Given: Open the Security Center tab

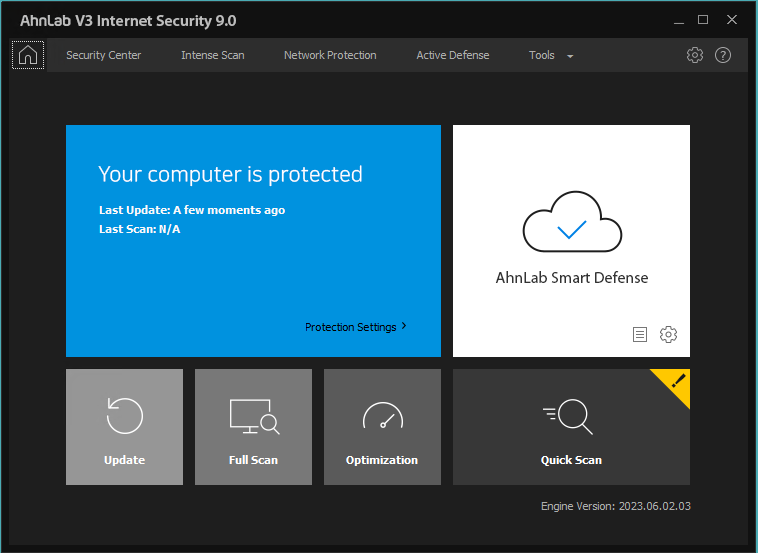Looking at the screenshot, I should tap(103, 55).
